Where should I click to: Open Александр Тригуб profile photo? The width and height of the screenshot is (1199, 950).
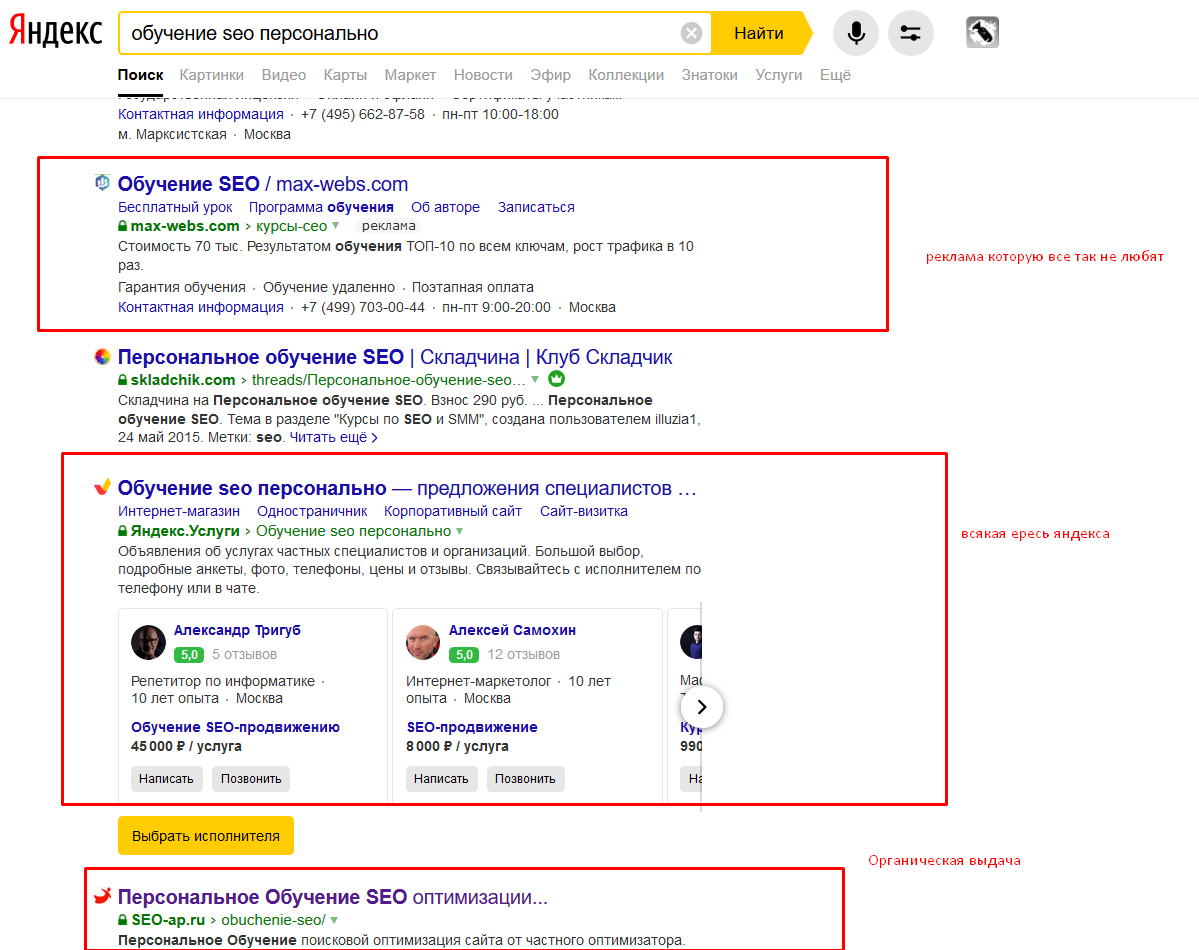pos(148,642)
